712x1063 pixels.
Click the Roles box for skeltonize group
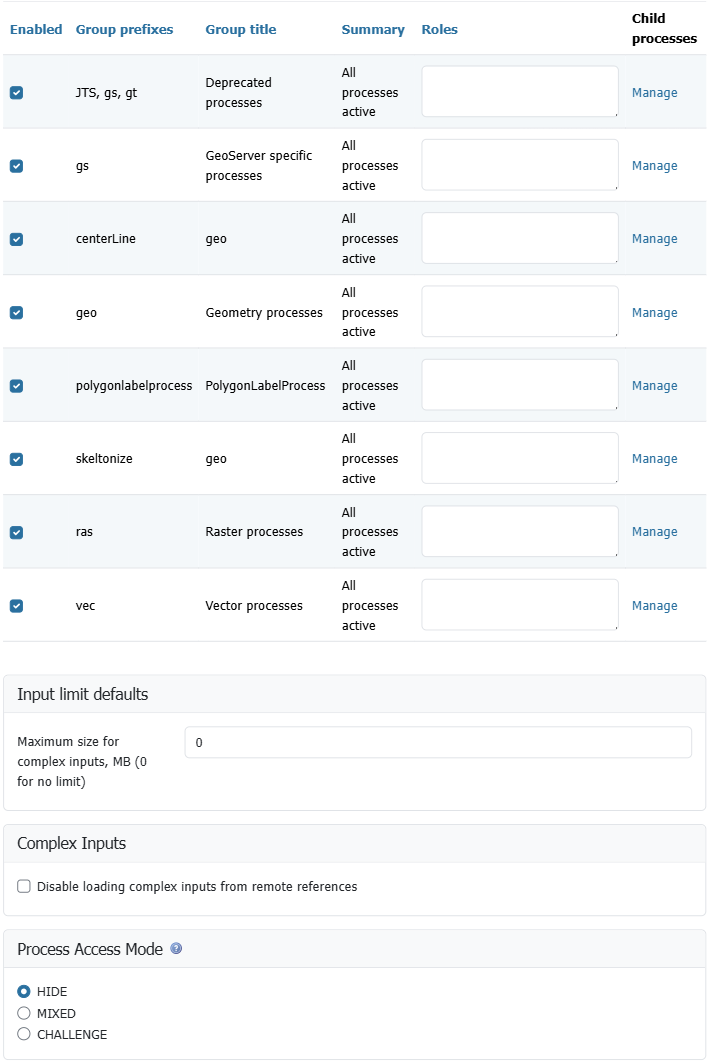[520, 458]
